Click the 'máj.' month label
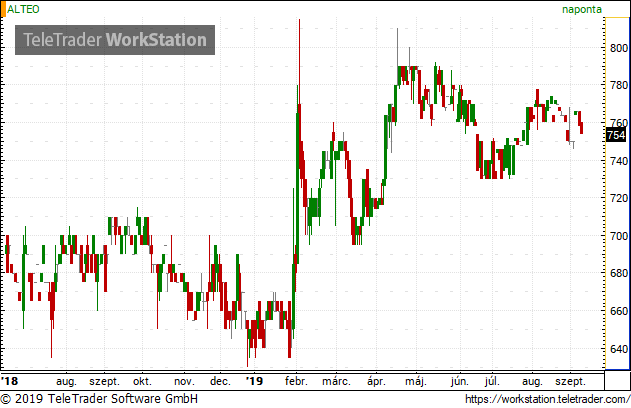Viewport: 631px width, 408px height. (416, 381)
